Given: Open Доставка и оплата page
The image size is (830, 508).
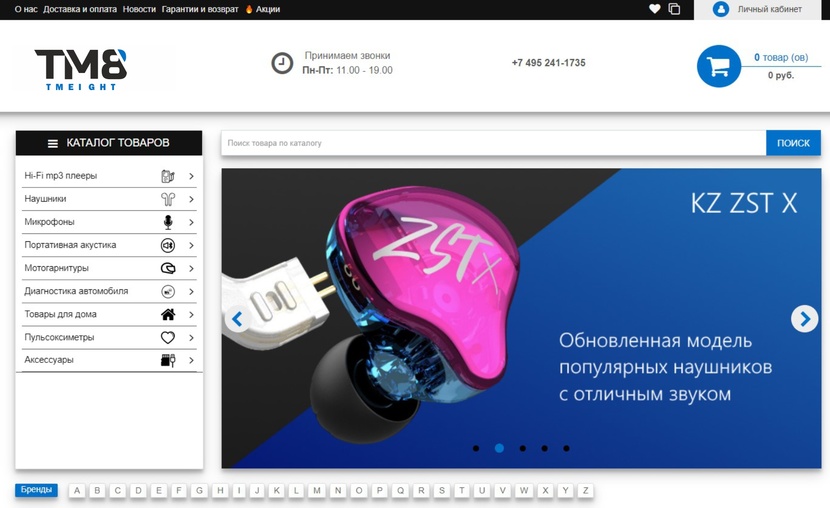Looking at the screenshot, I should pos(80,9).
